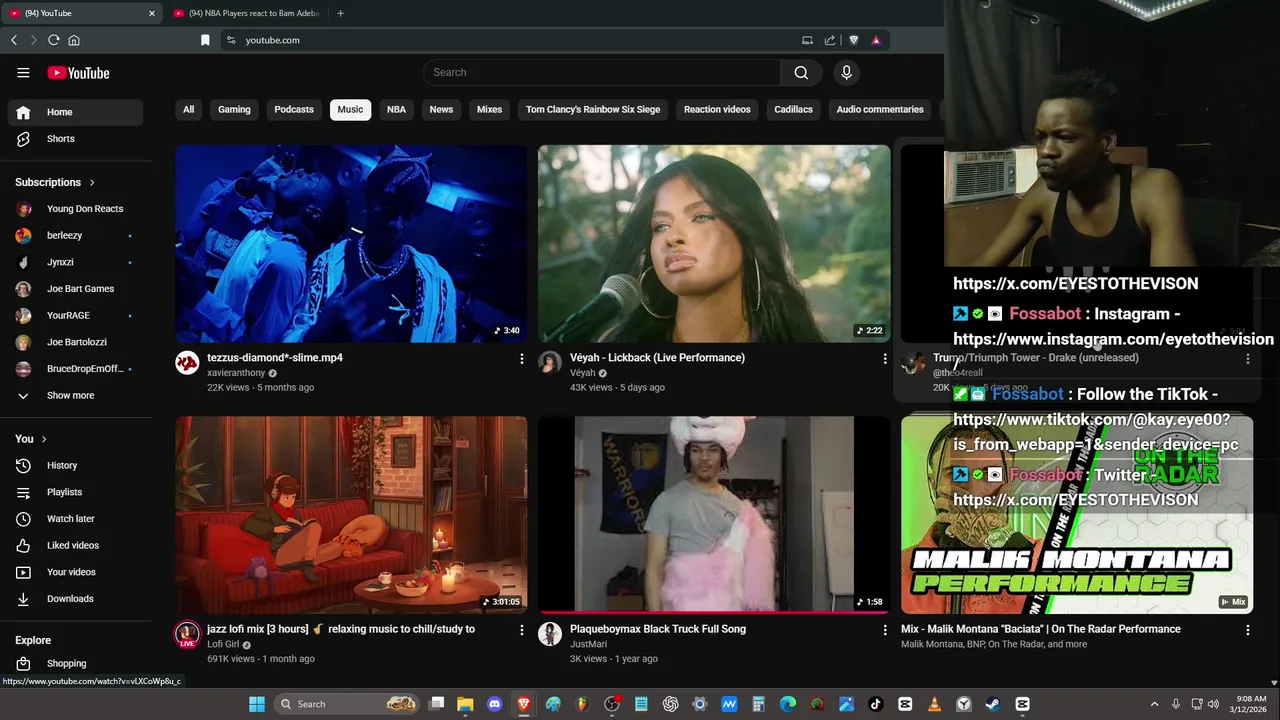Open Steam from the taskbar
Screen dimensions: 1280x720
click(993, 704)
